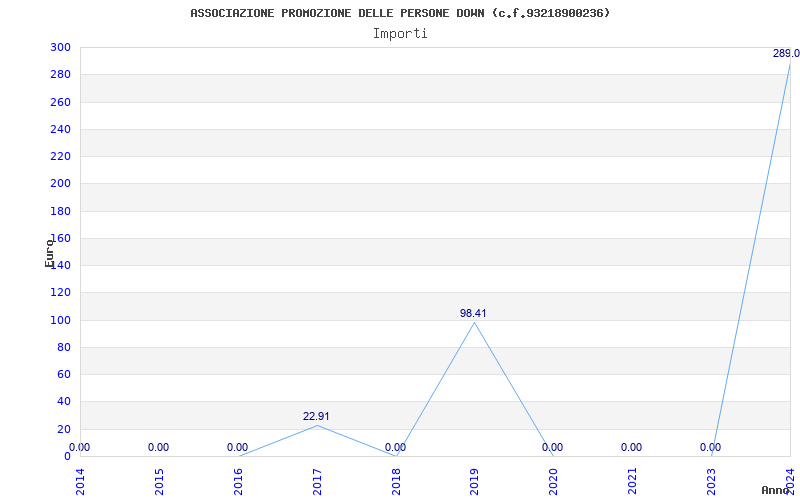Click the 0.00 value above year 2015
The image size is (800, 500).
coord(159,447)
